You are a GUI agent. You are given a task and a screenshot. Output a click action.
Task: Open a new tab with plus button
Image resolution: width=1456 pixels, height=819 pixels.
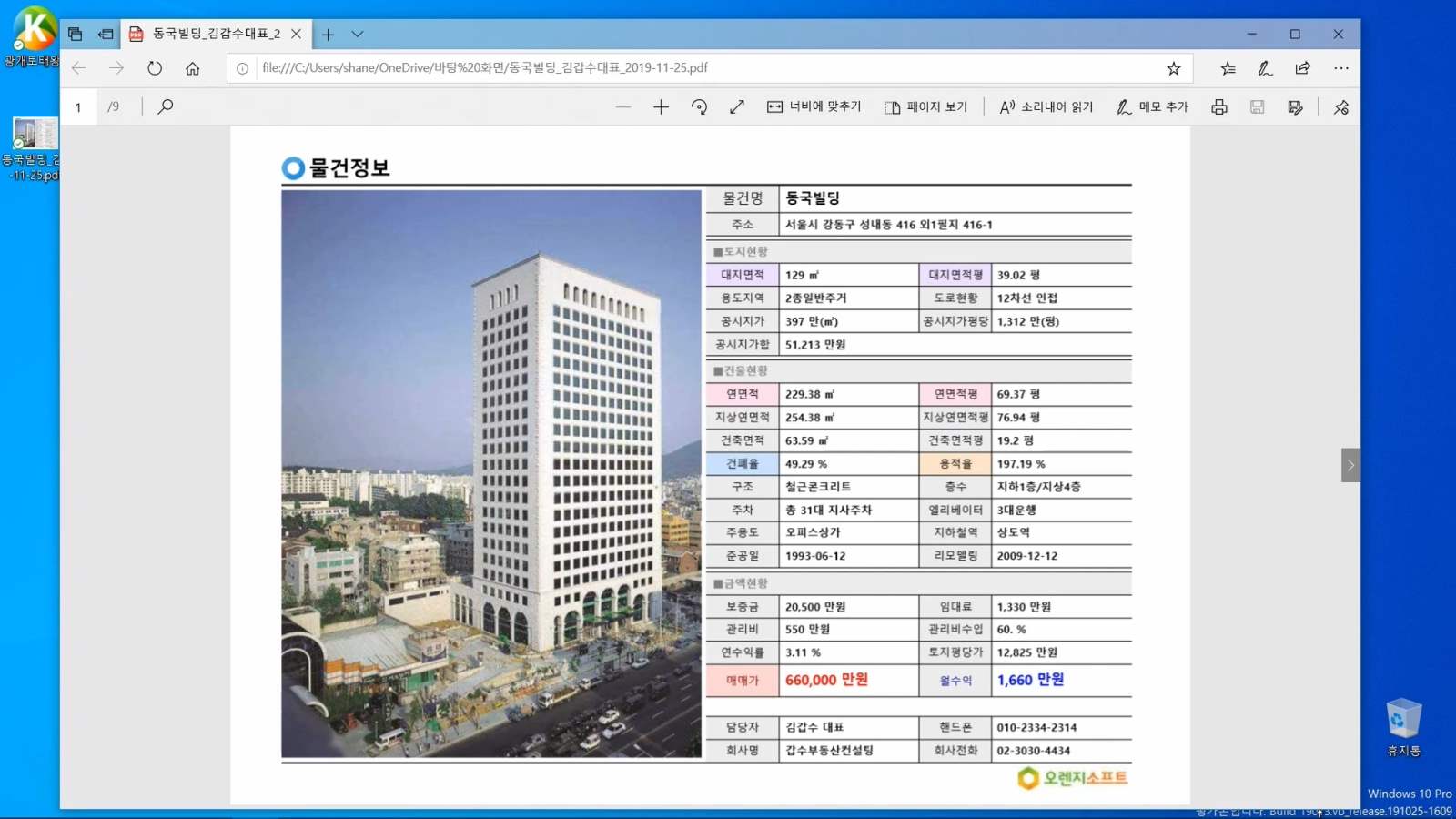pyautogui.click(x=328, y=35)
